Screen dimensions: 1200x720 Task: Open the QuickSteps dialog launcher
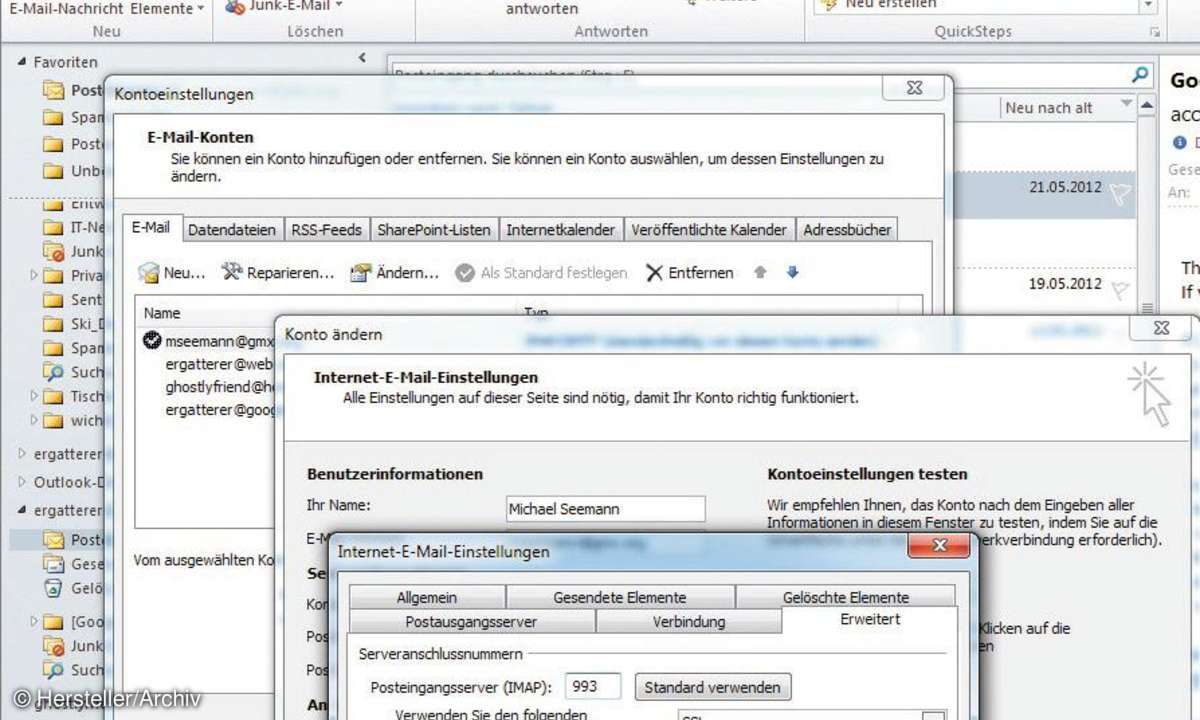pos(1156,33)
